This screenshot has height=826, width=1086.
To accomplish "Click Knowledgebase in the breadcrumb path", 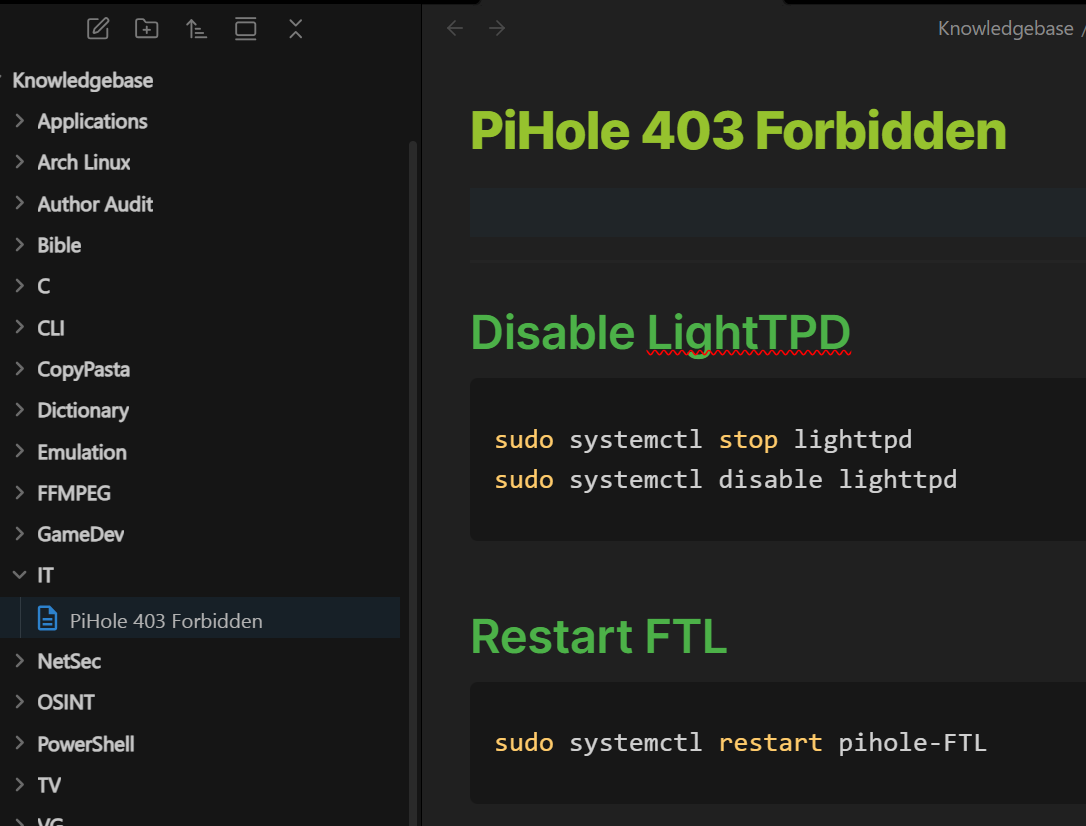I will click(1005, 28).
